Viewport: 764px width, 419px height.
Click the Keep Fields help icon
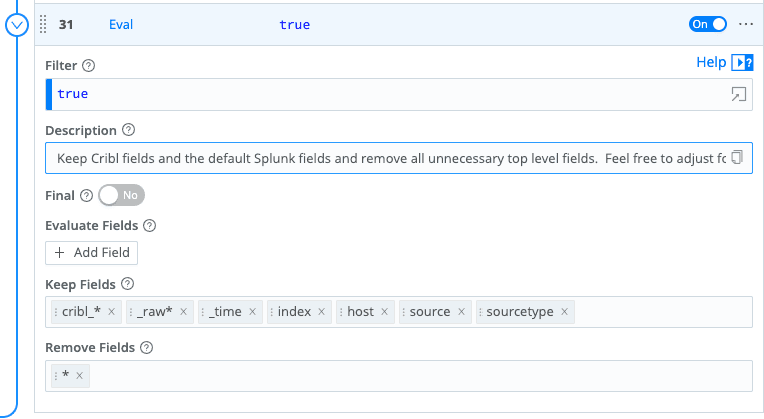coord(128,285)
